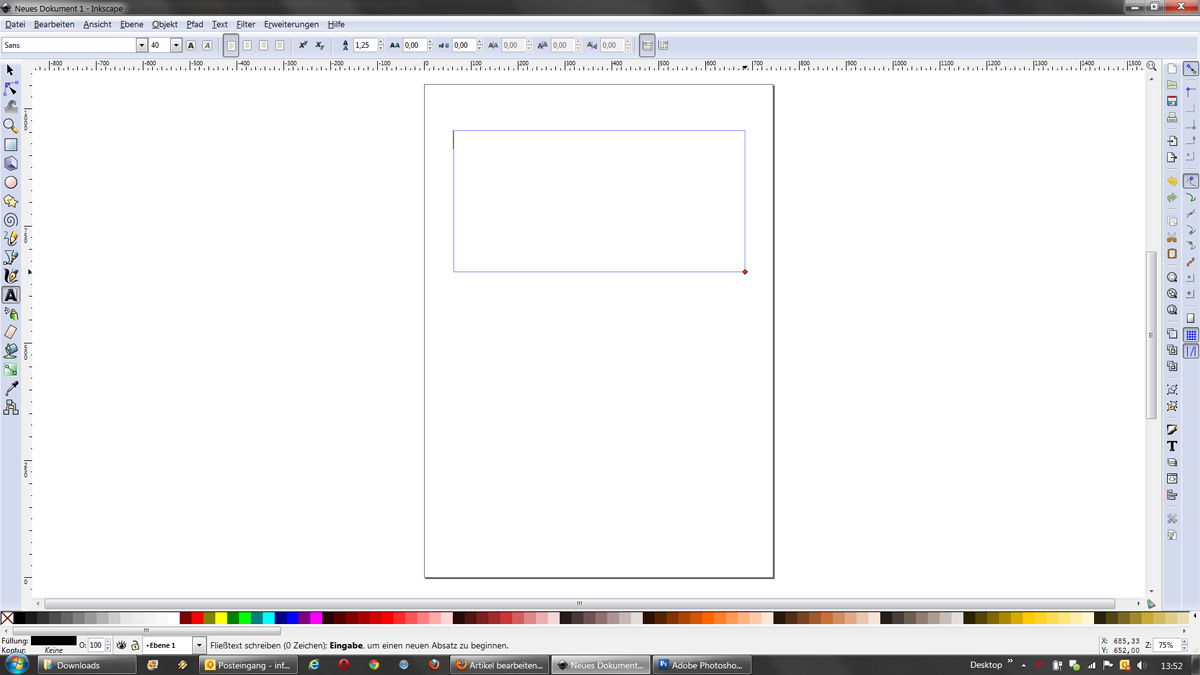
Task: Select the Rectangle tool
Action: 11,145
